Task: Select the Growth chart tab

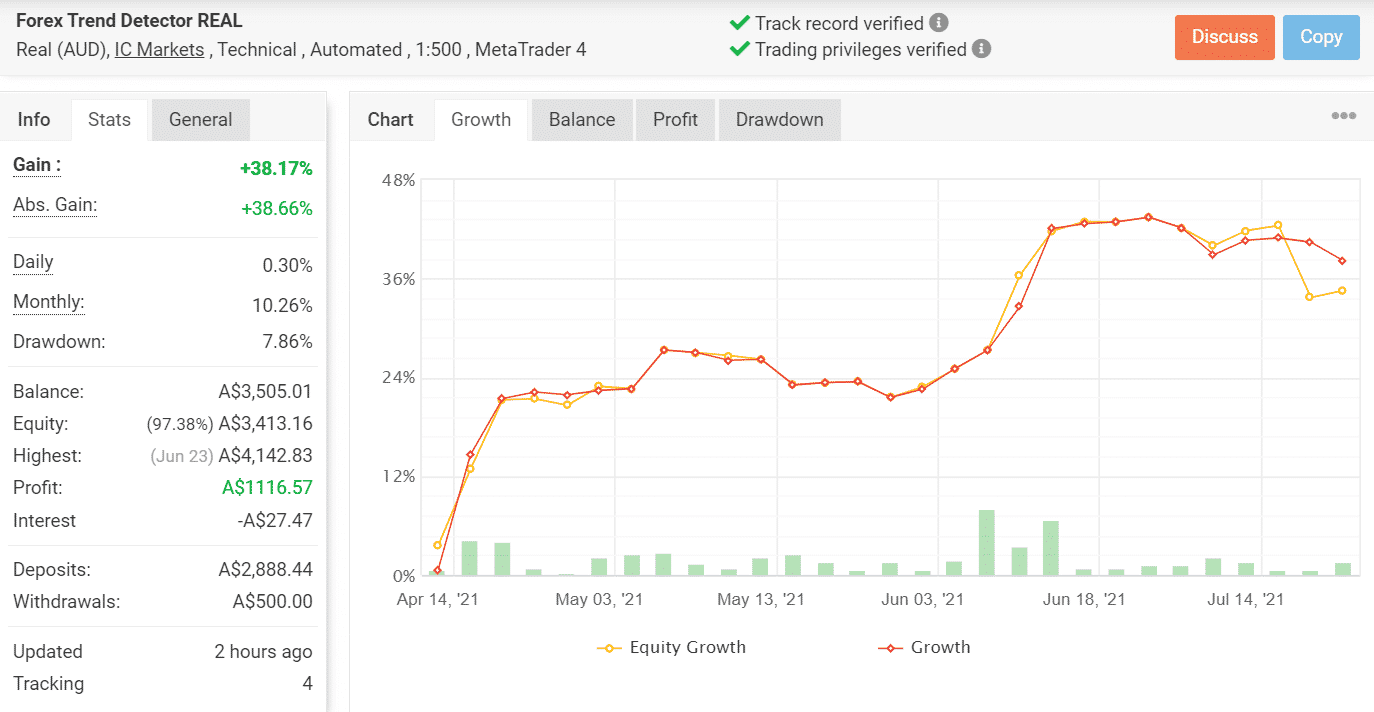Action: point(481,119)
